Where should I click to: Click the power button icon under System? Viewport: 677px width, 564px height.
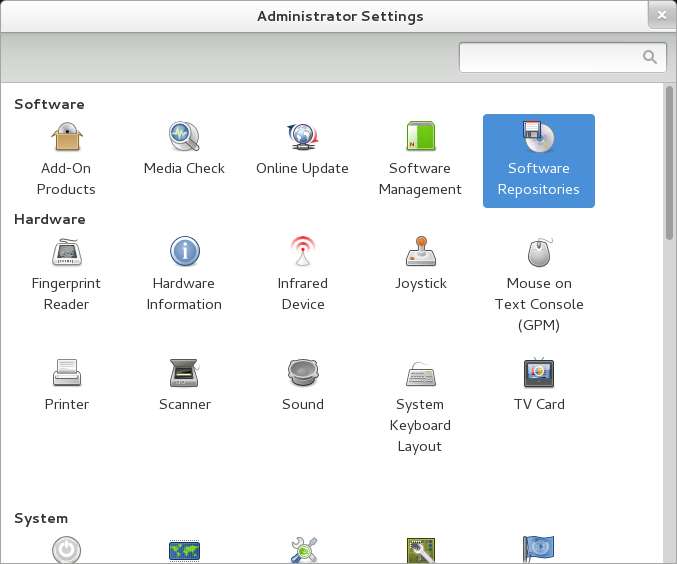[66, 550]
